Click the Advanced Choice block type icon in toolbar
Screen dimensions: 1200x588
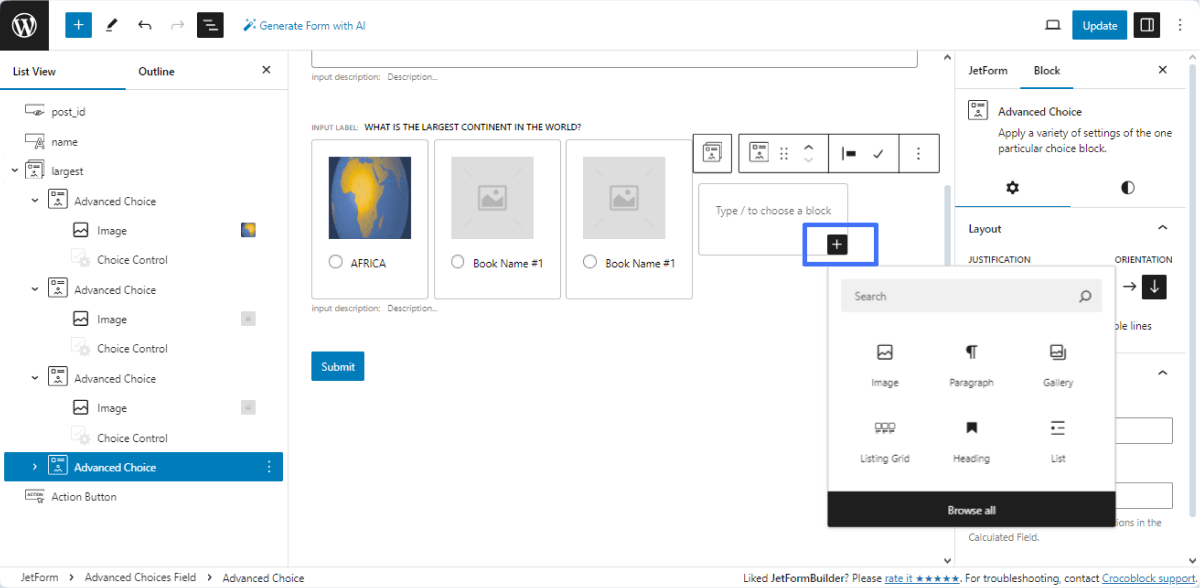tap(759, 153)
